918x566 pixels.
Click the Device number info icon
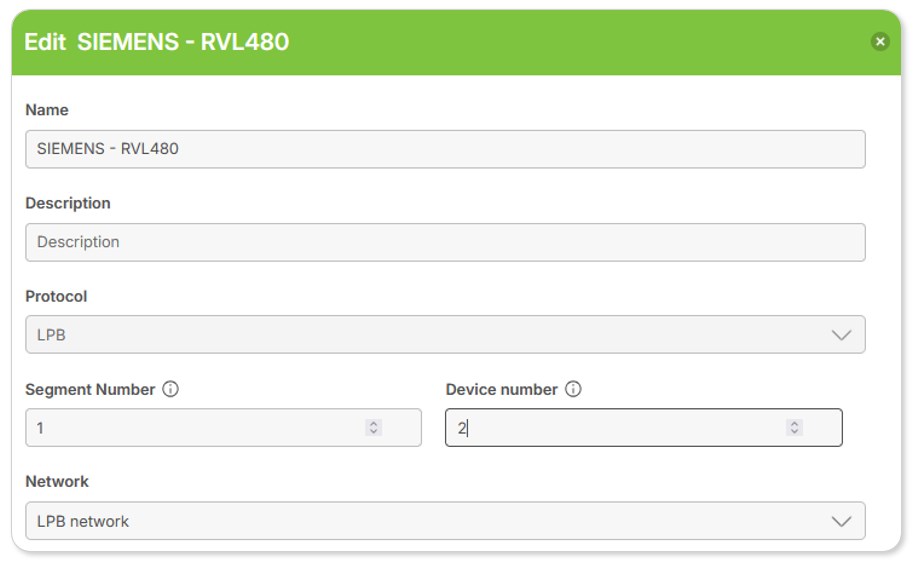[573, 389]
